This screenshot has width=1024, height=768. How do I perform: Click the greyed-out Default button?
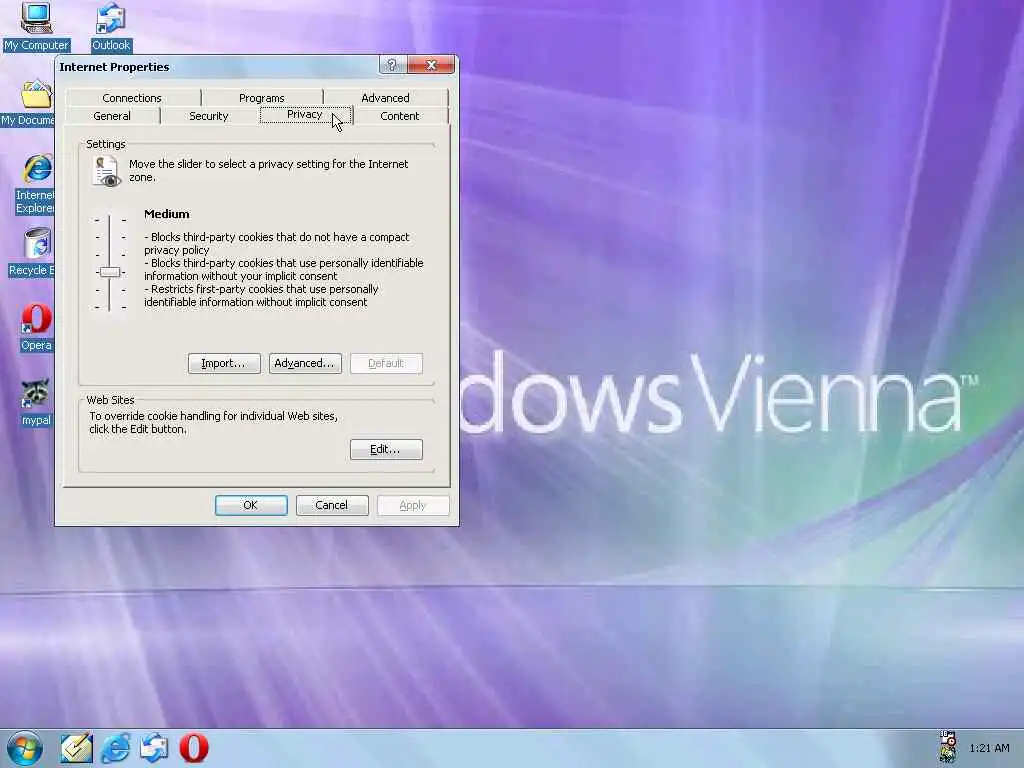tap(386, 363)
